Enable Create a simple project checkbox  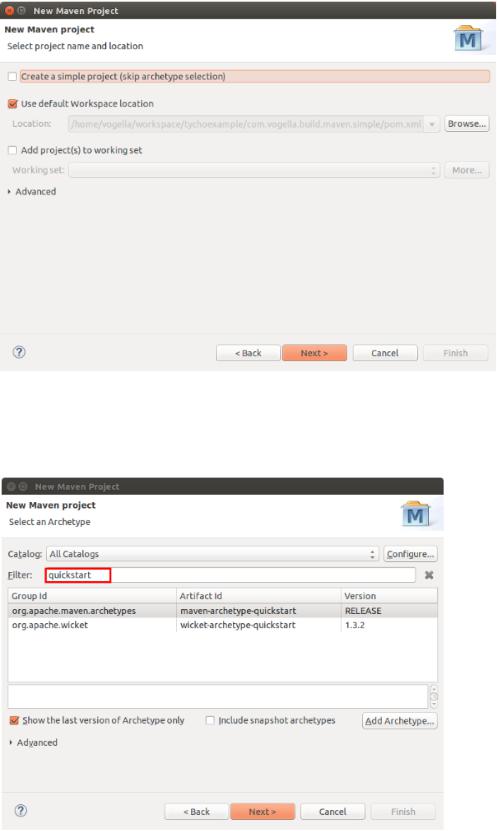(x=13, y=77)
